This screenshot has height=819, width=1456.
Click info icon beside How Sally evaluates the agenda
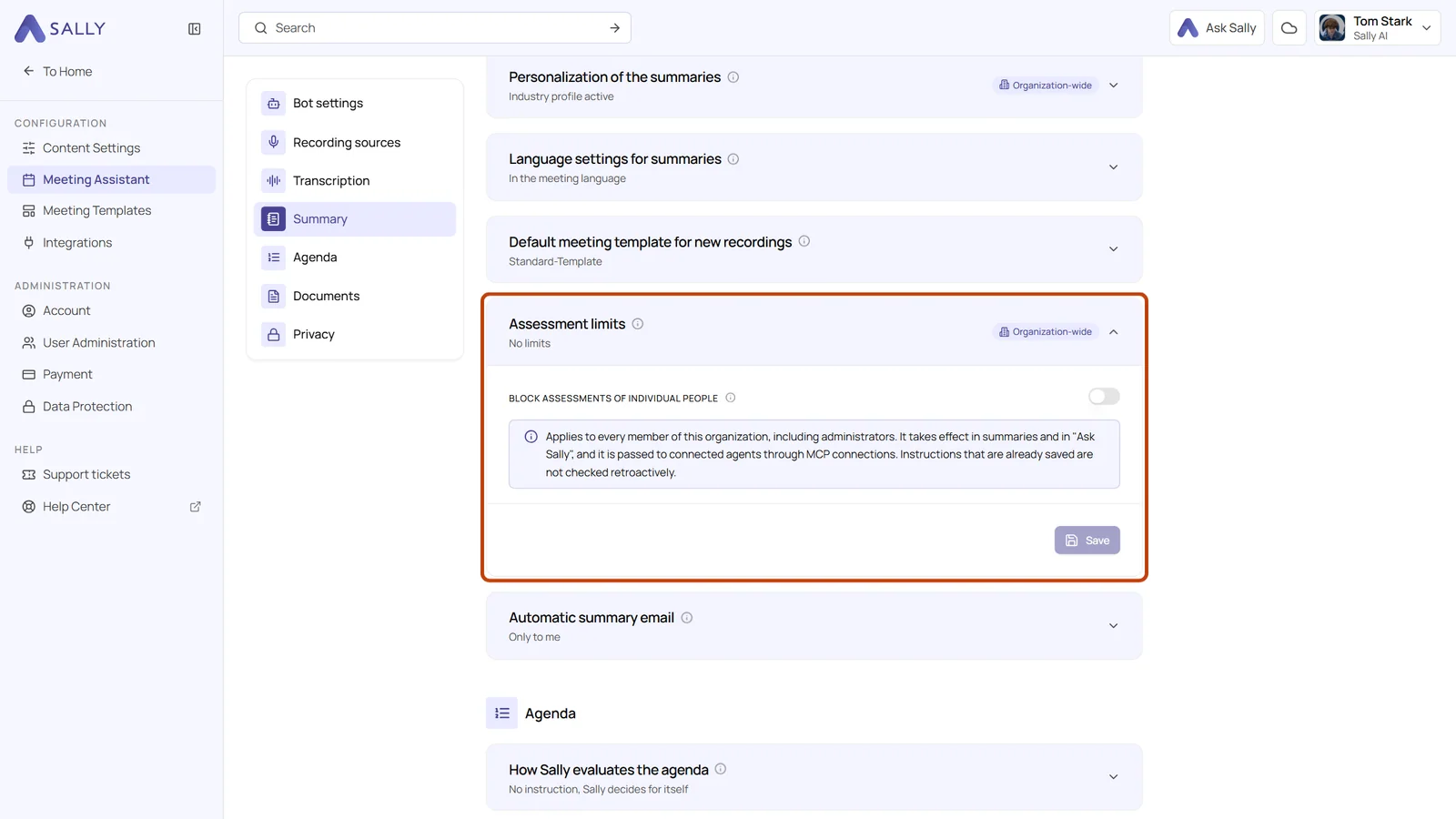coord(721,769)
